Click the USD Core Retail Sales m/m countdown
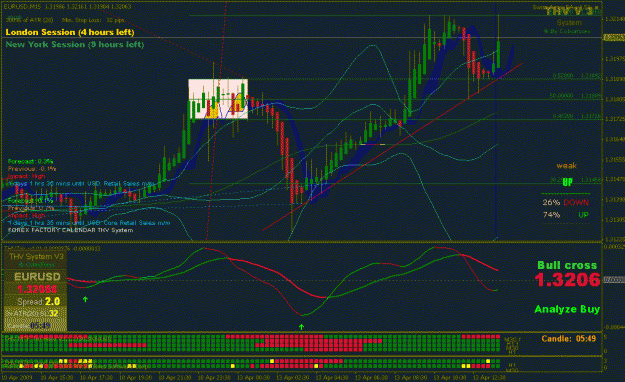This screenshot has width=625, height=382. pos(89,223)
